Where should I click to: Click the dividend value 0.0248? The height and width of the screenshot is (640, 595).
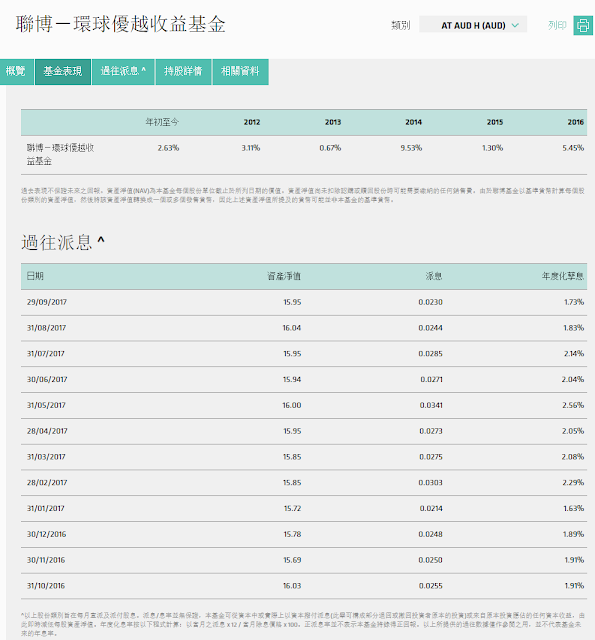pyautogui.click(x=431, y=534)
